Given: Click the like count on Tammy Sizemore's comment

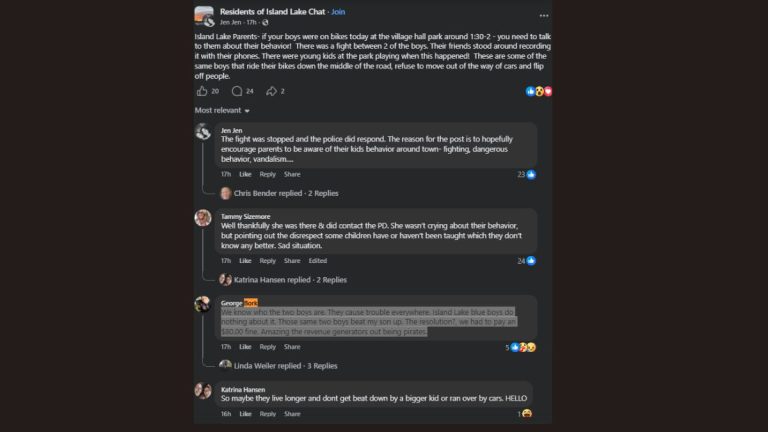Looking at the screenshot, I should [521, 261].
